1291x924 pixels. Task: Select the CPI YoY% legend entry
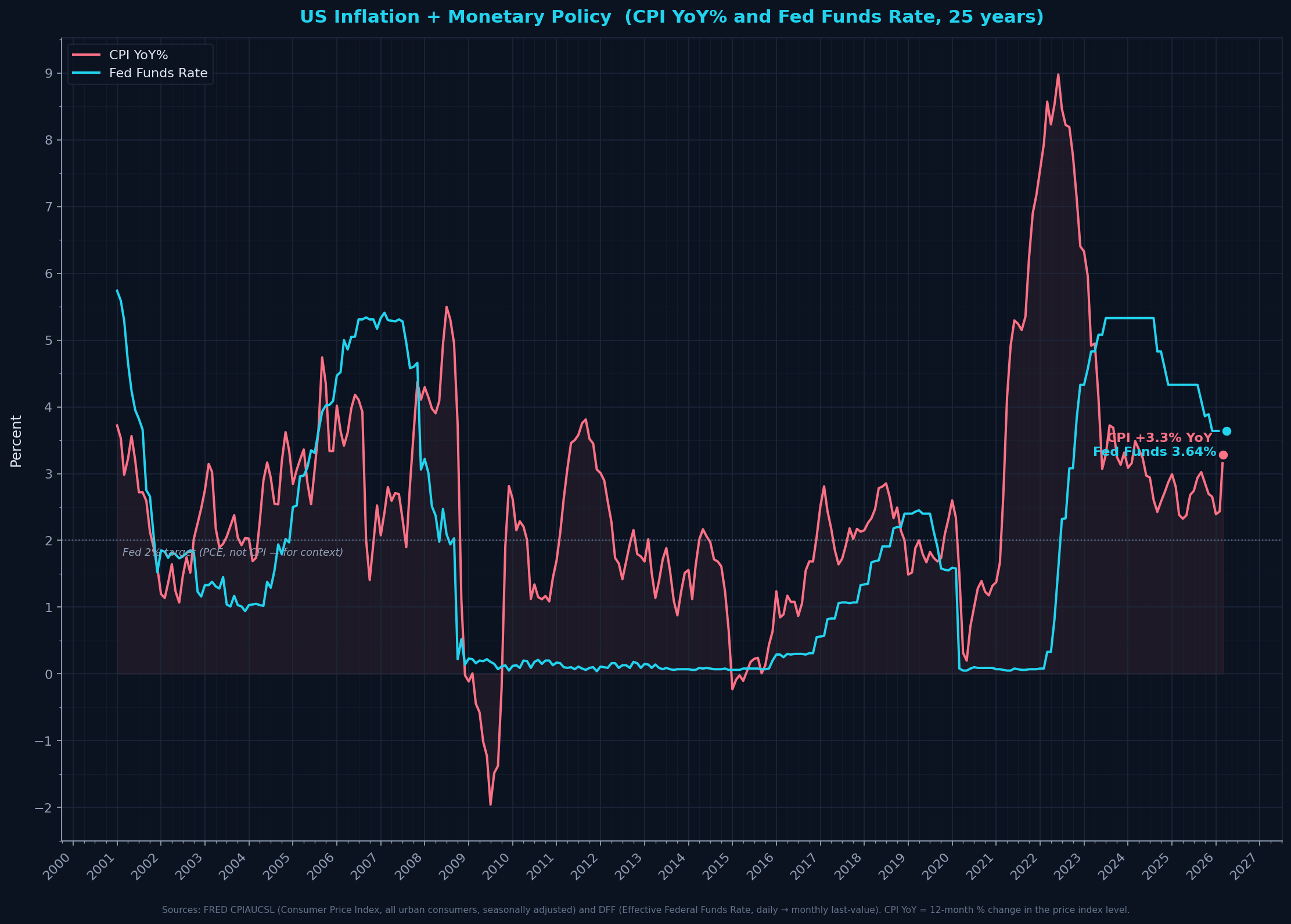click(x=139, y=56)
